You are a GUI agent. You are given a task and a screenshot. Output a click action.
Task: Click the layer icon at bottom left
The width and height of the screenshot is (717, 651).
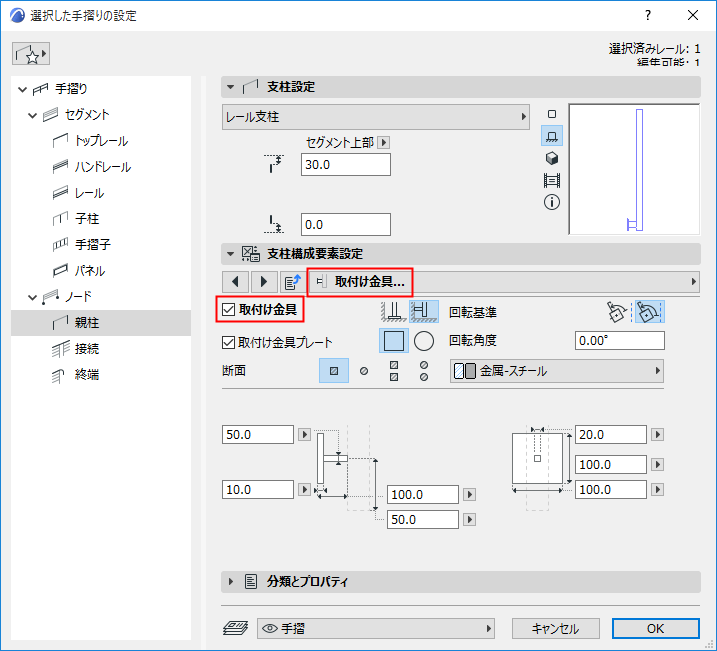point(235,628)
